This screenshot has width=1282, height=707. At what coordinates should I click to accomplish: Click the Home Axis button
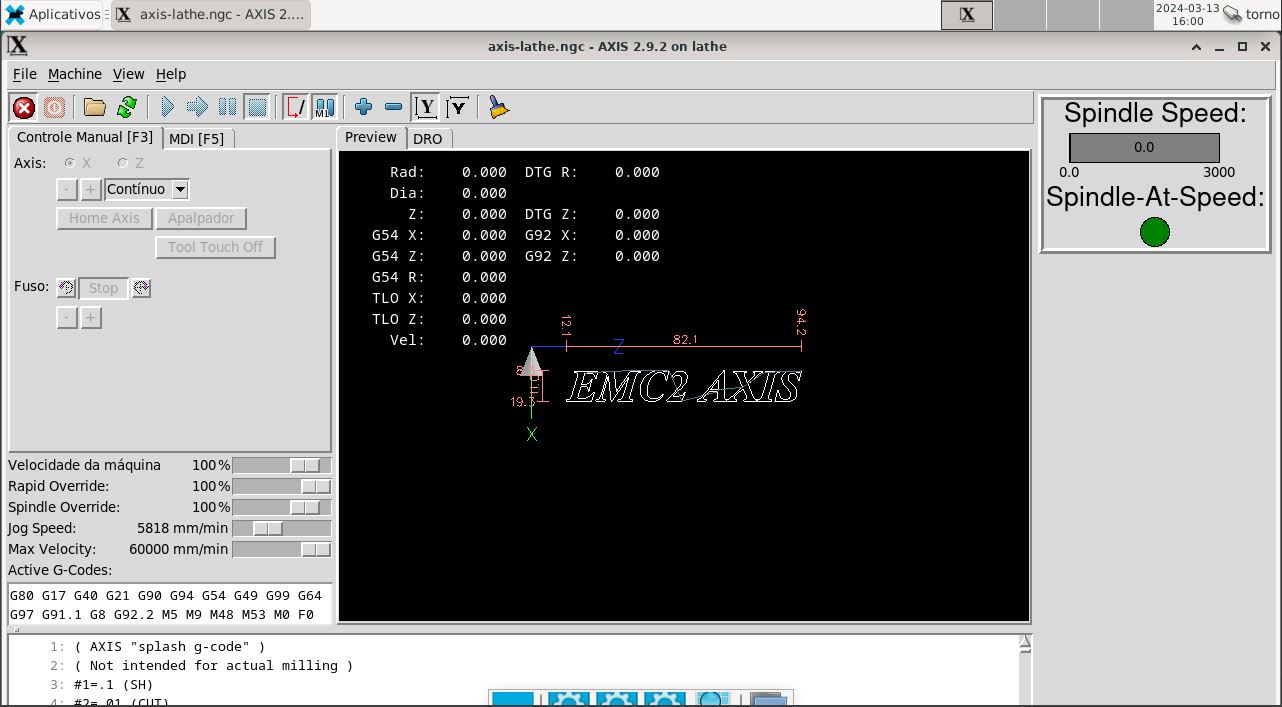[x=104, y=218]
